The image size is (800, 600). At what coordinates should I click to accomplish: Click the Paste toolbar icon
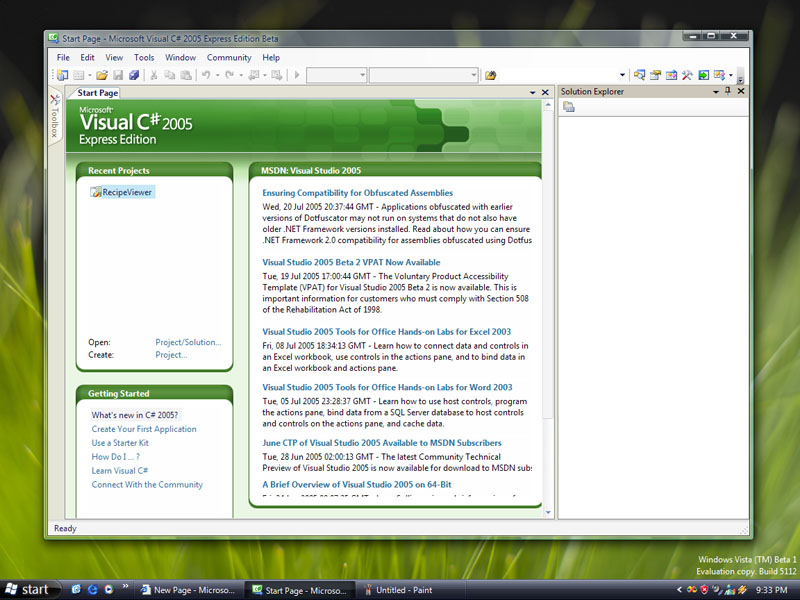tap(186, 76)
